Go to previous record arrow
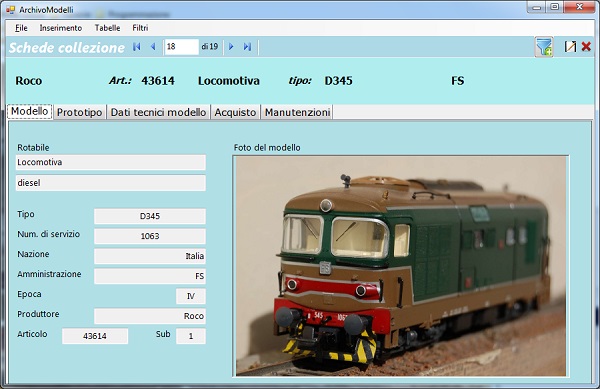The height and width of the screenshot is (389, 600). 153,47
